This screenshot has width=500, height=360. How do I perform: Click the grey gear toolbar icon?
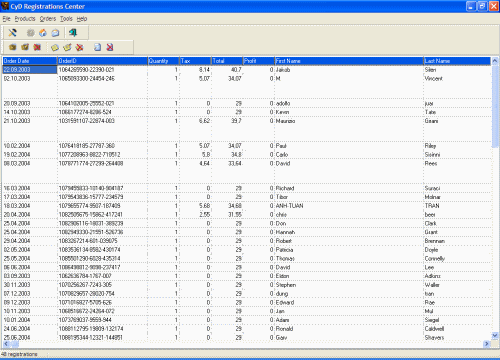pyautogui.click(x=30, y=33)
